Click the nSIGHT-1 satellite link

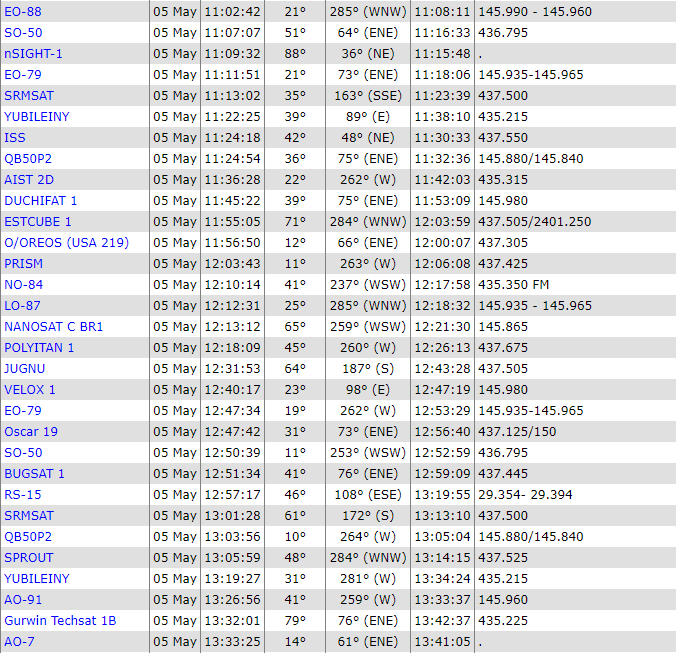33,53
